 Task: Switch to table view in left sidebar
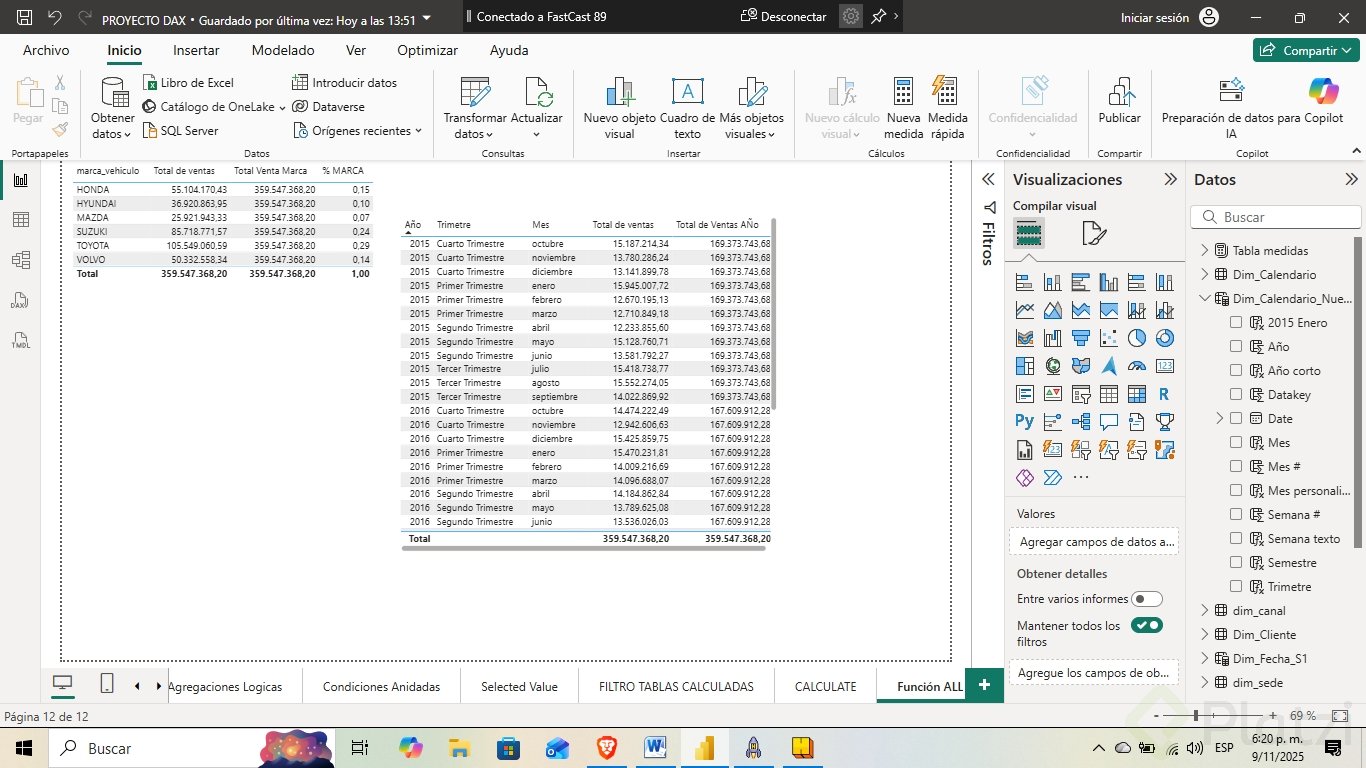coord(21,220)
